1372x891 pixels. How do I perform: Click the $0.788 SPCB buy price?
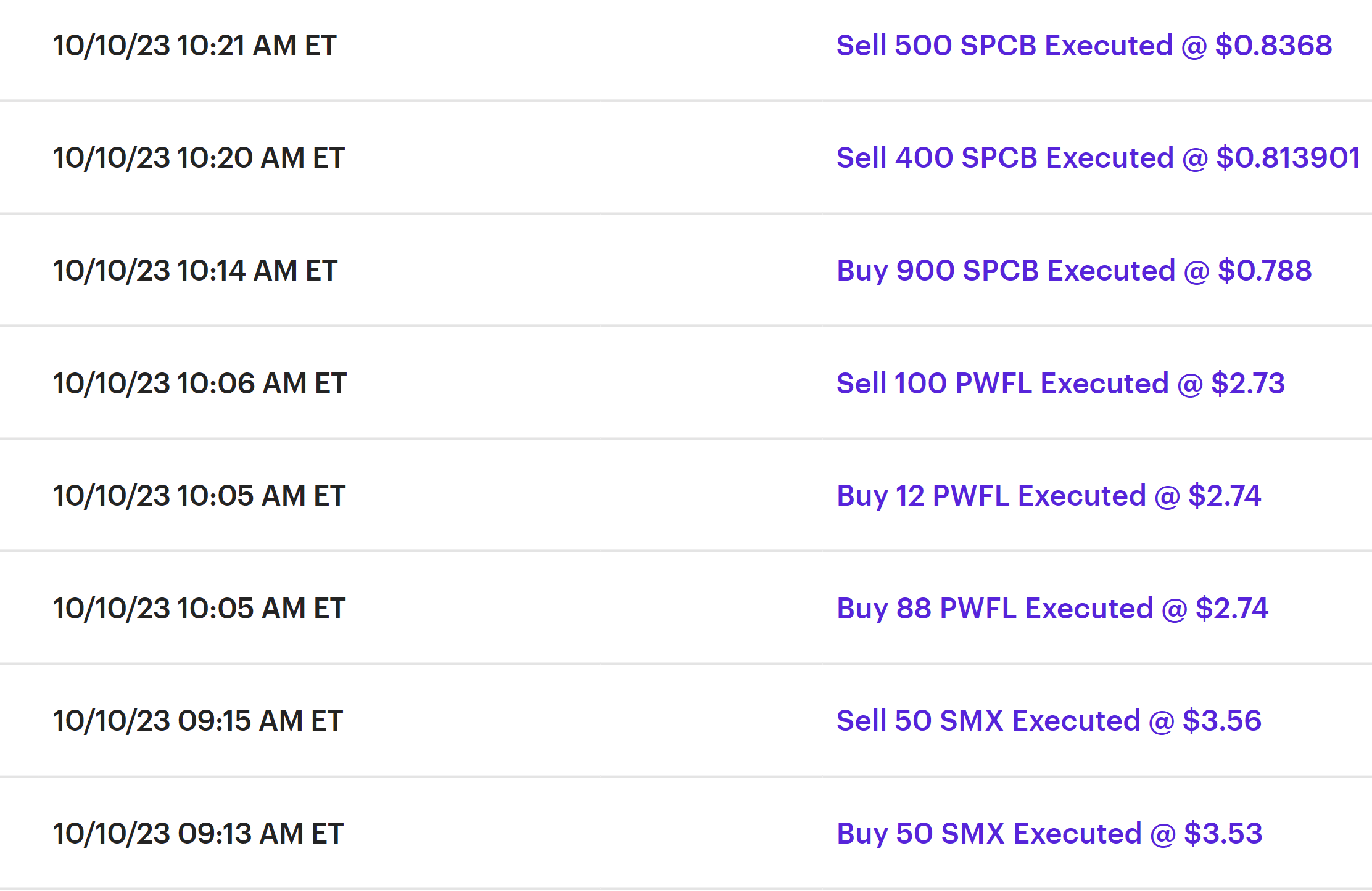1265,271
